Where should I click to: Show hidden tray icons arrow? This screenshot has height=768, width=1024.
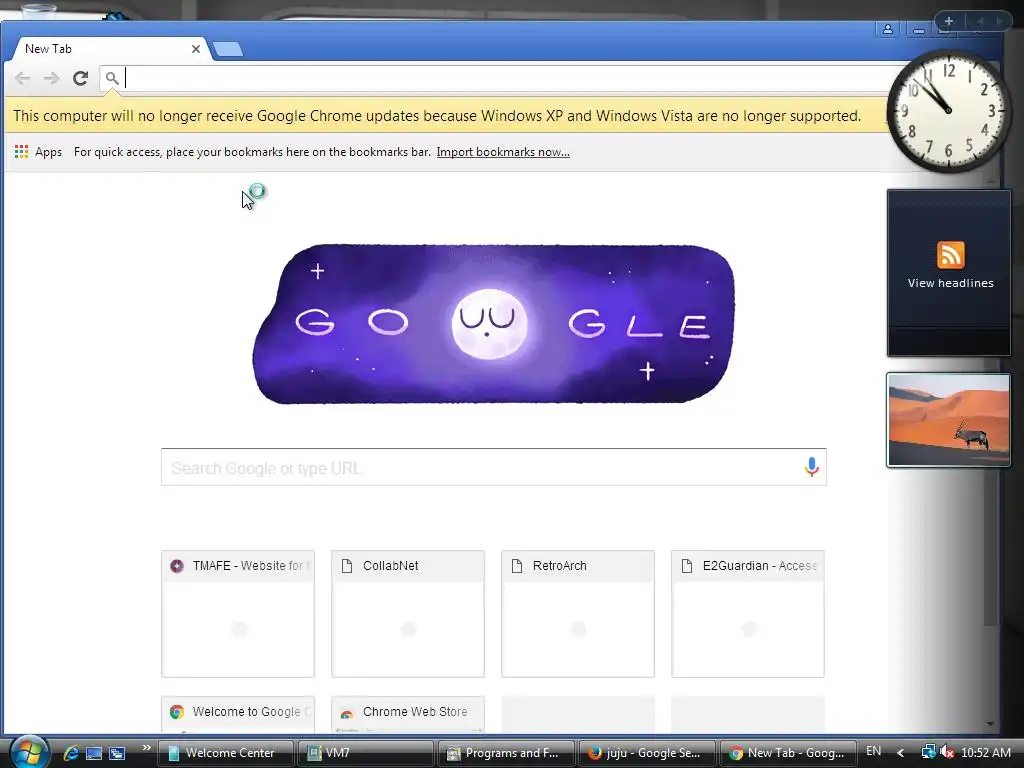click(x=901, y=752)
